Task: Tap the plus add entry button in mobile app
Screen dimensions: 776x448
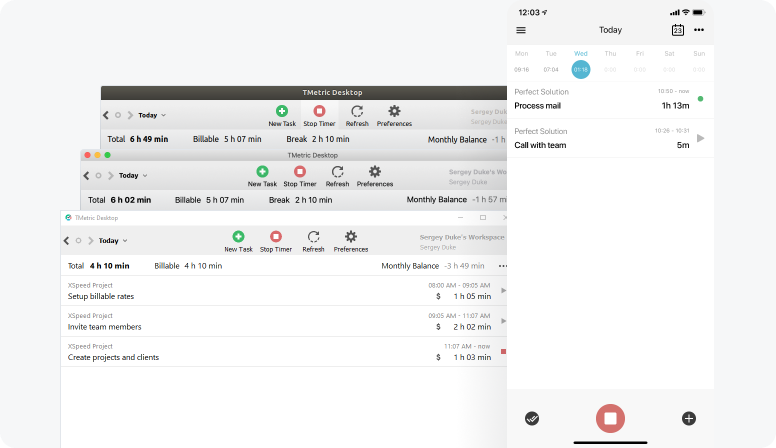Action: coord(688,418)
